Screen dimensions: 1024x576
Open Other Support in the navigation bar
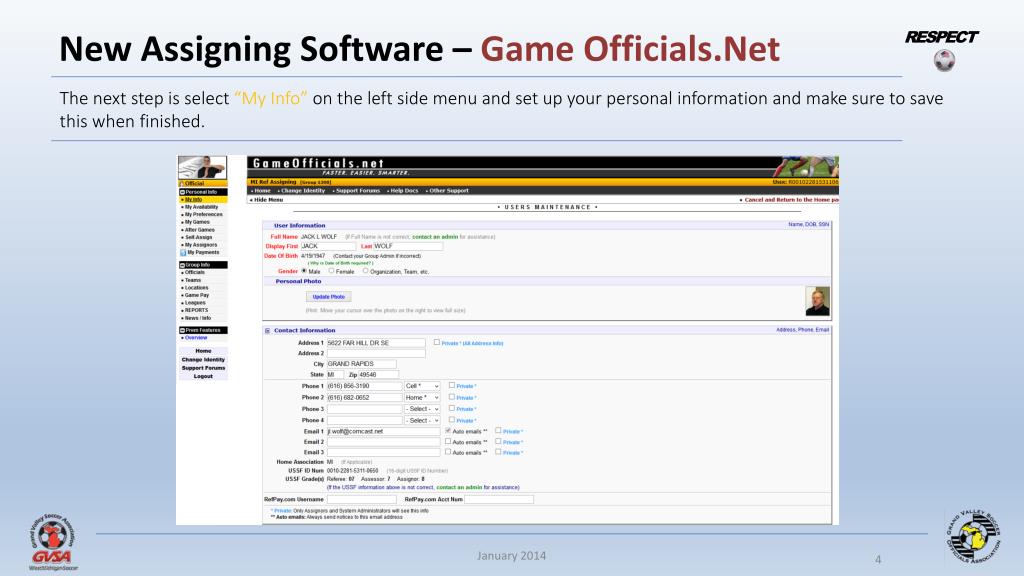point(448,191)
